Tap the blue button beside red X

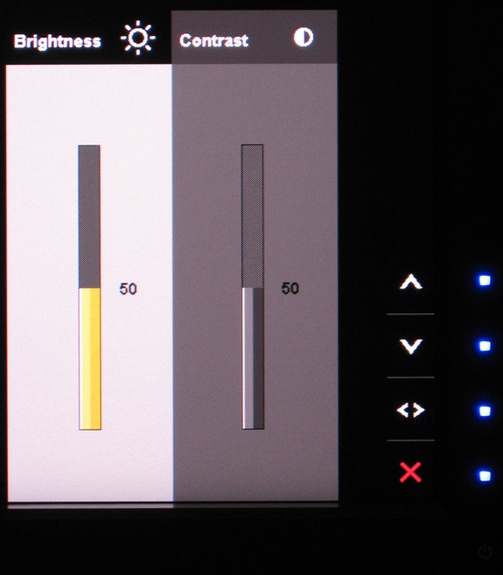pyautogui.click(x=485, y=476)
